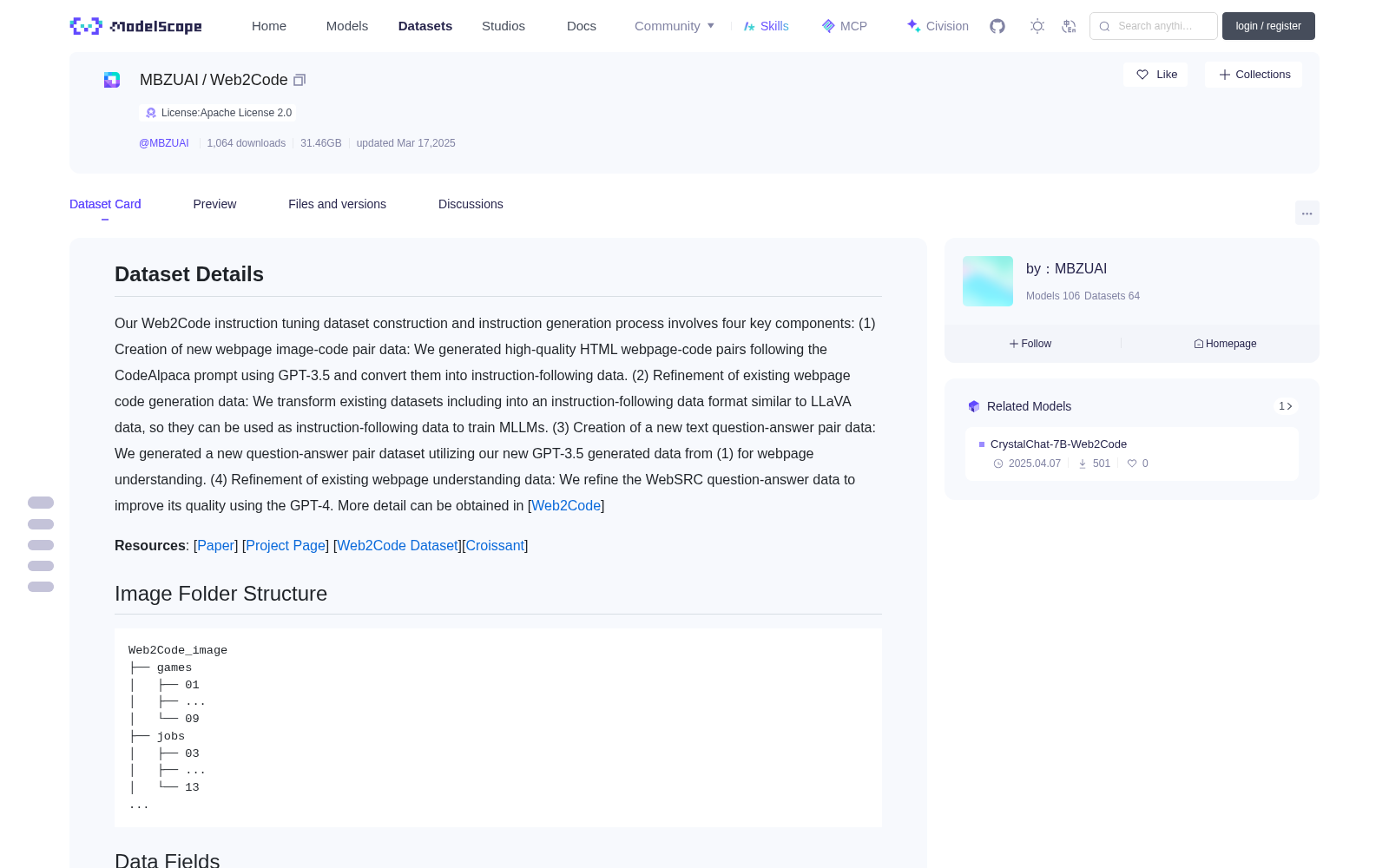Screen dimensions: 1389x868
Task: Click the 'jobs' folder line in tree
Action: coord(171,736)
